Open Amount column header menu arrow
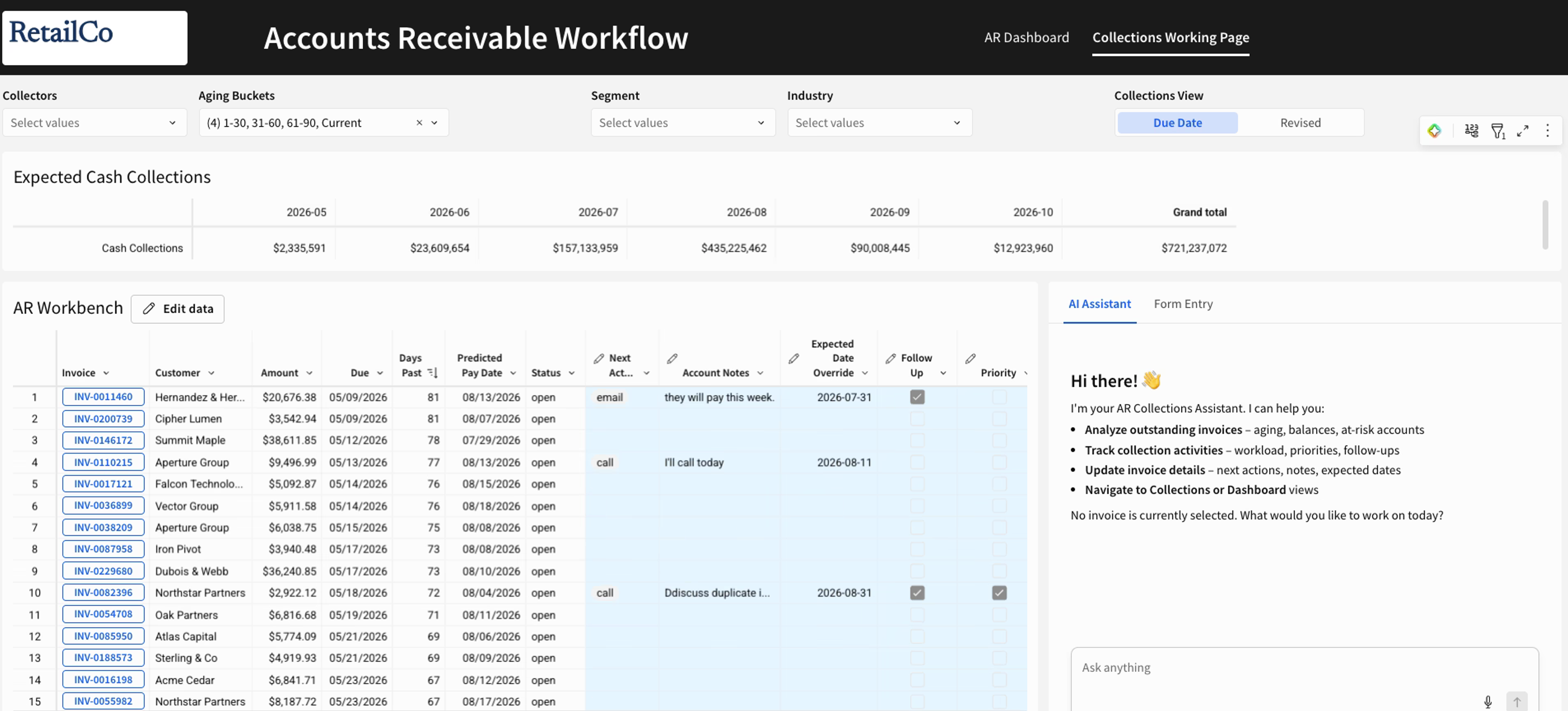The height and width of the screenshot is (711, 1568). [x=309, y=373]
